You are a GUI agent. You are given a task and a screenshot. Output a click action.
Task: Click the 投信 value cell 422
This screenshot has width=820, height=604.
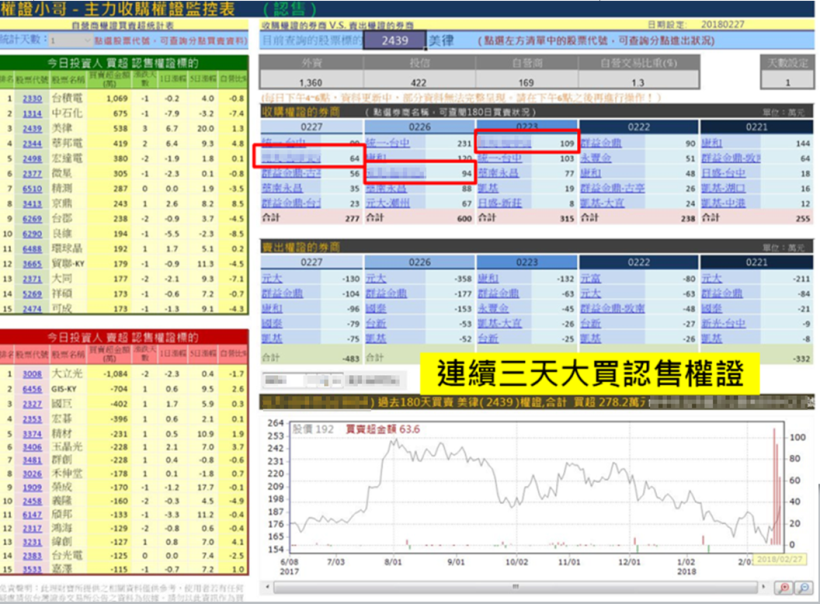(419, 82)
